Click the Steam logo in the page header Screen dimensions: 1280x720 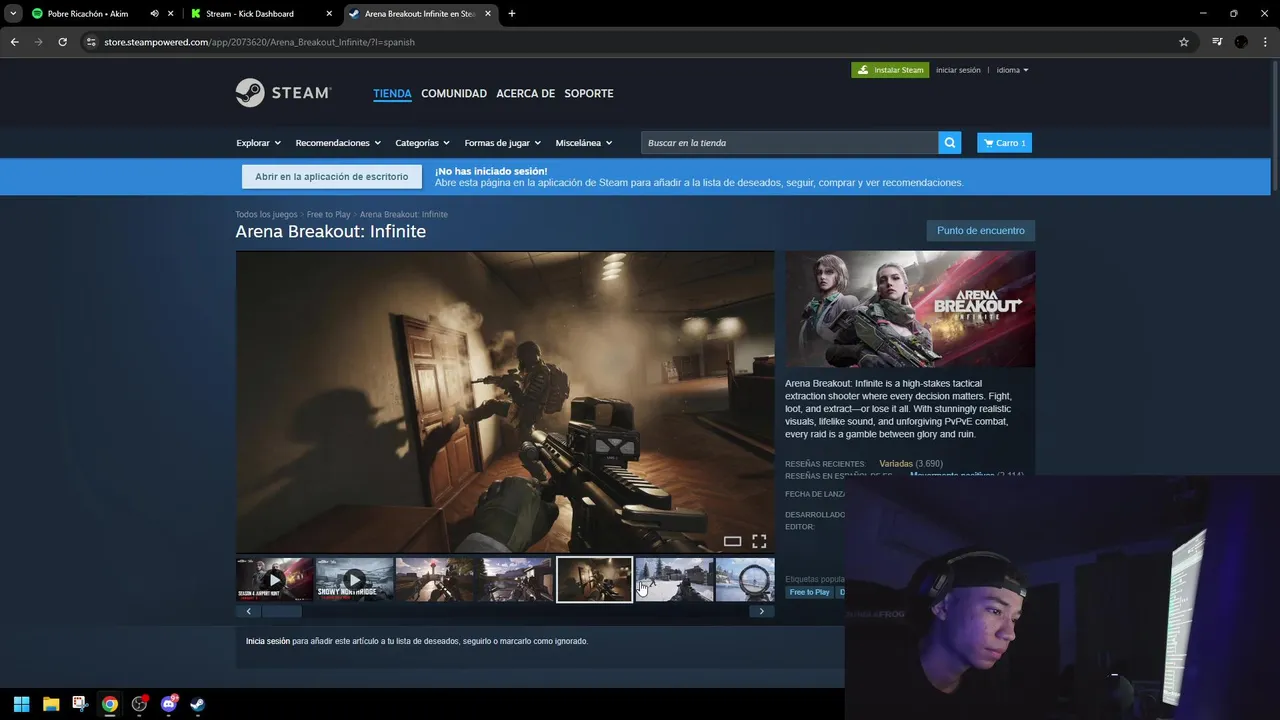click(283, 93)
